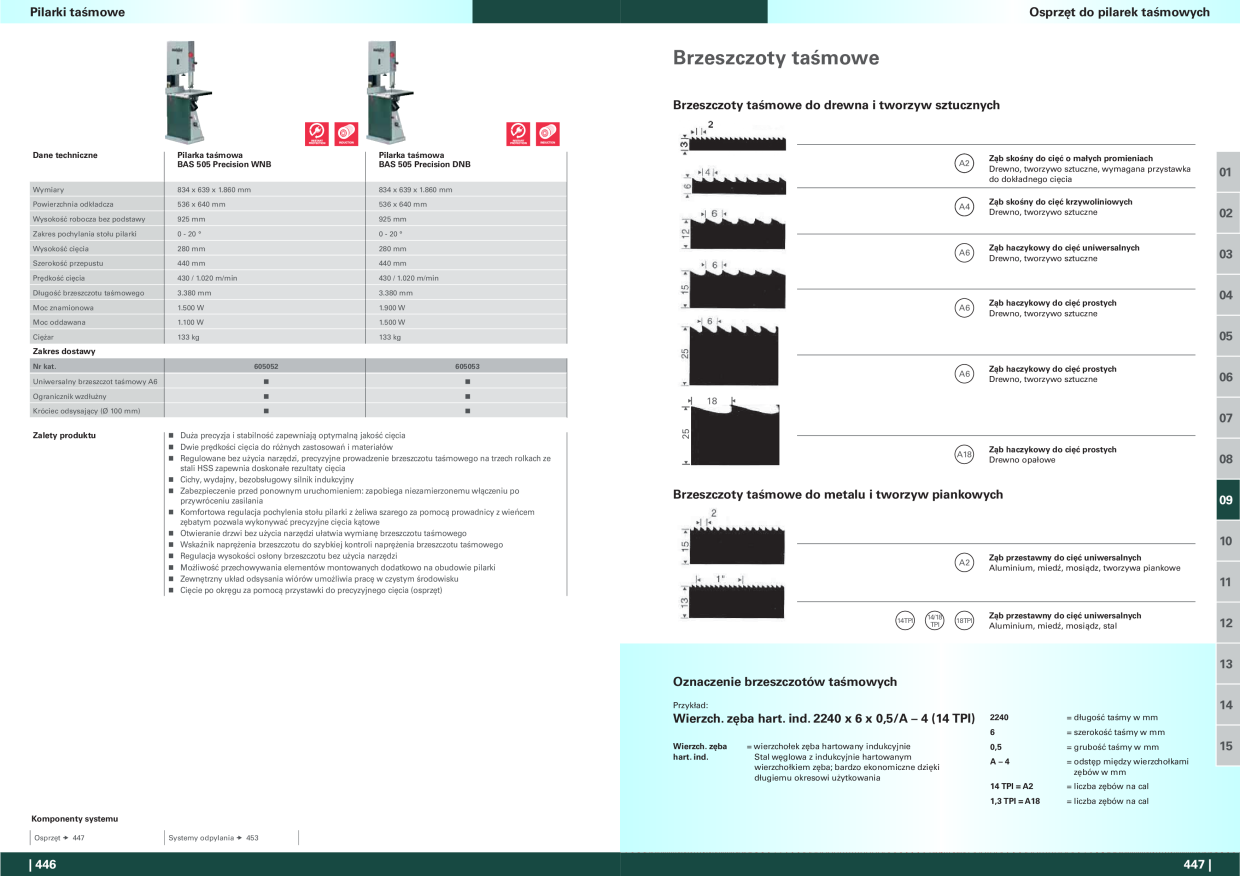
Task: Click the 14TPI round badge
Action: pos(905,621)
